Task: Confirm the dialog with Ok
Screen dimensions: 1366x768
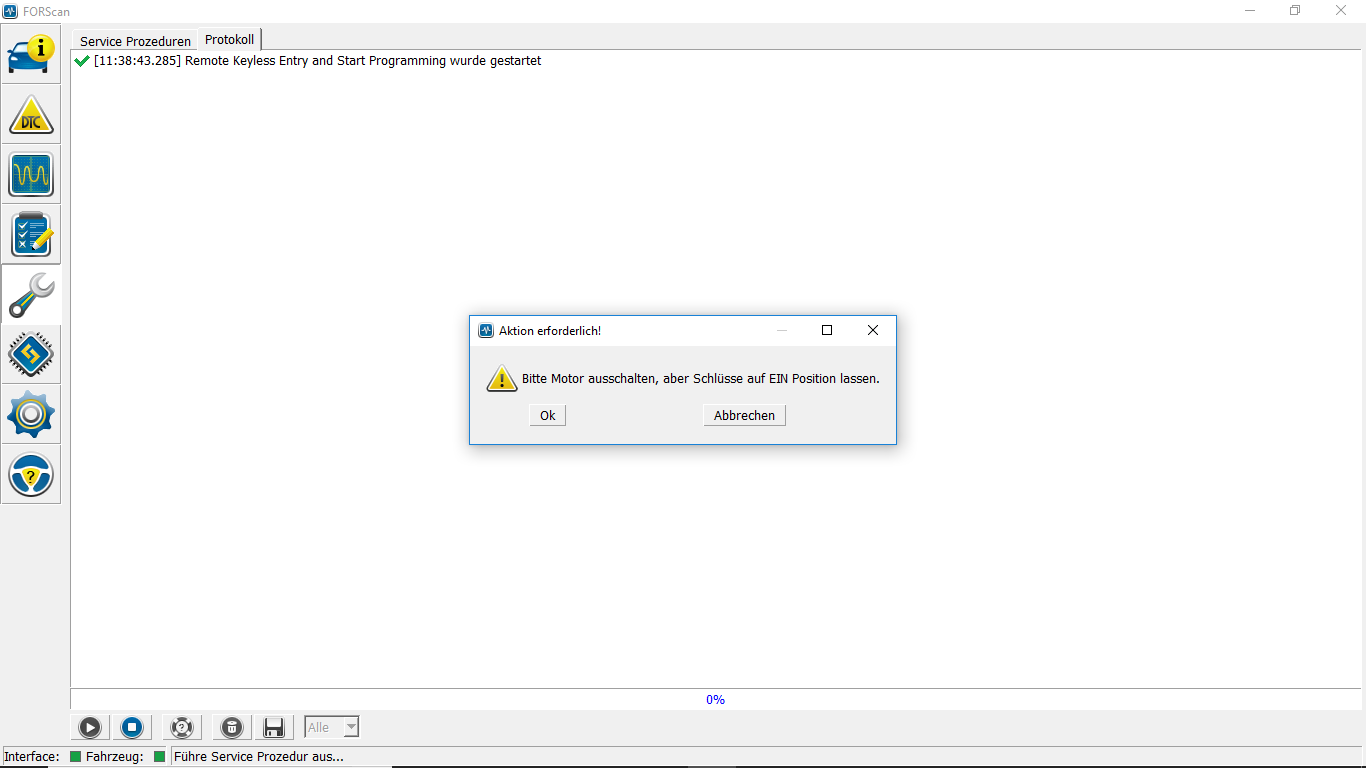Action: click(548, 415)
